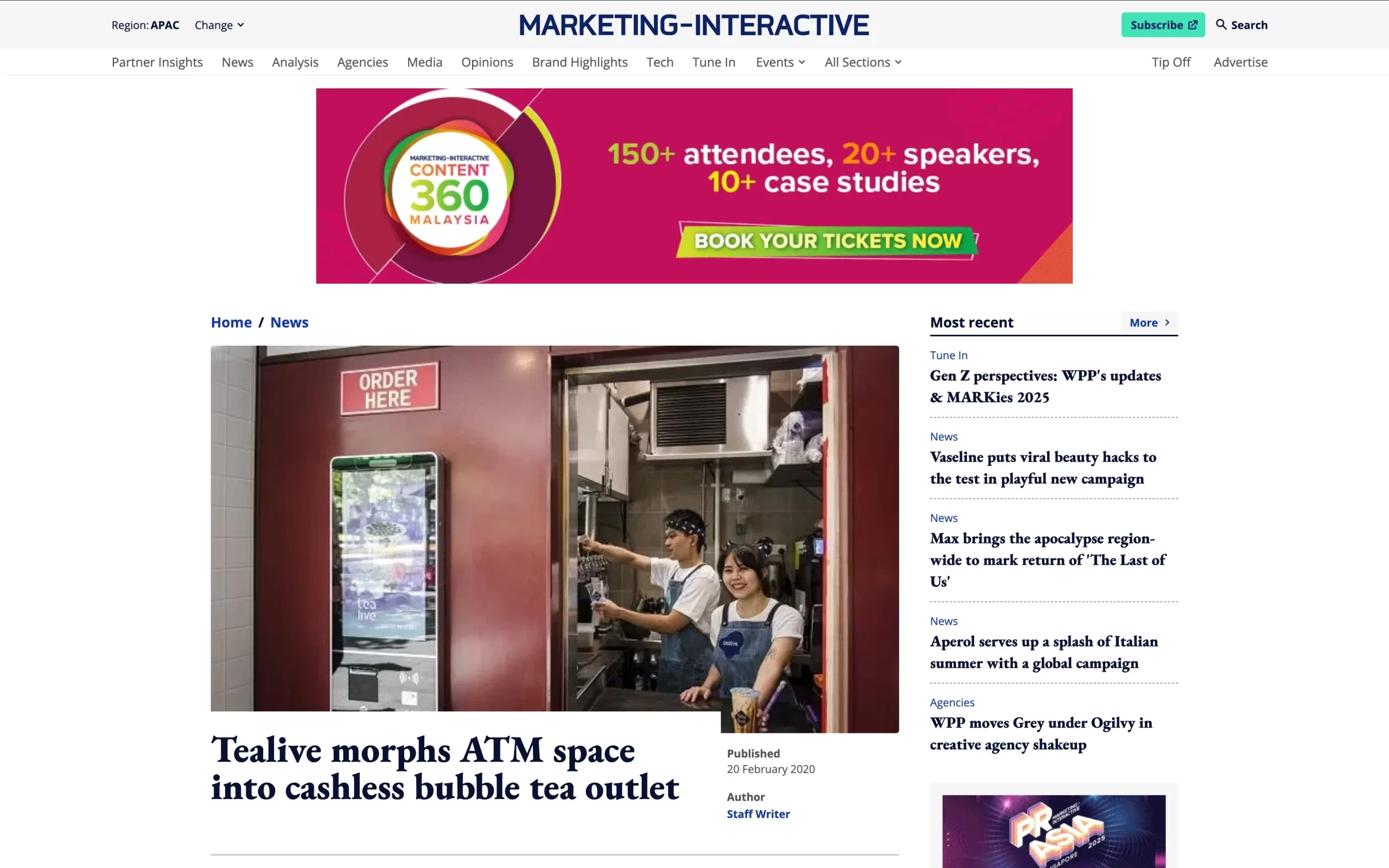
Task: Click the Marketing-Interactive logo
Action: click(x=694, y=25)
